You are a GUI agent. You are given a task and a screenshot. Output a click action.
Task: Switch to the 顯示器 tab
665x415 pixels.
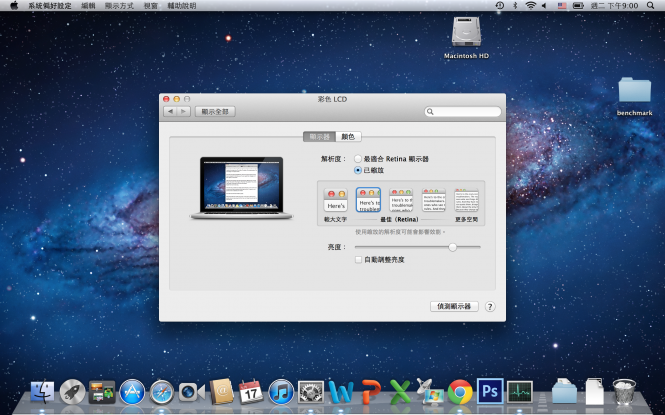319,136
